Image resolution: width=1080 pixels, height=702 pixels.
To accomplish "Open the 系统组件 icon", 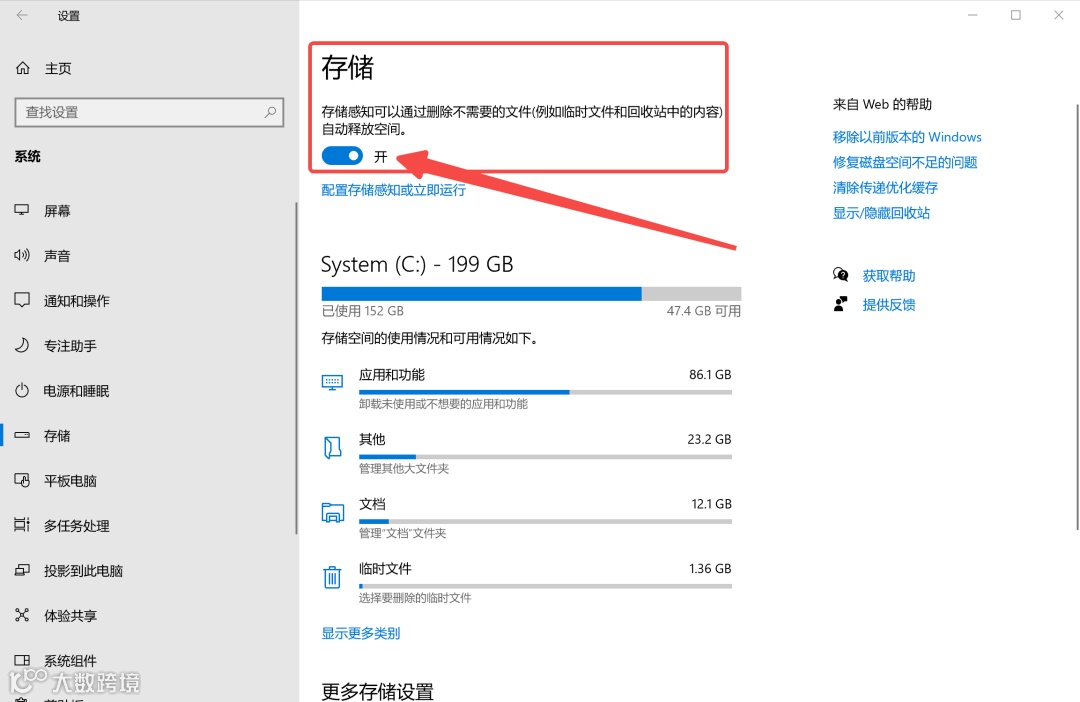I will [22, 660].
